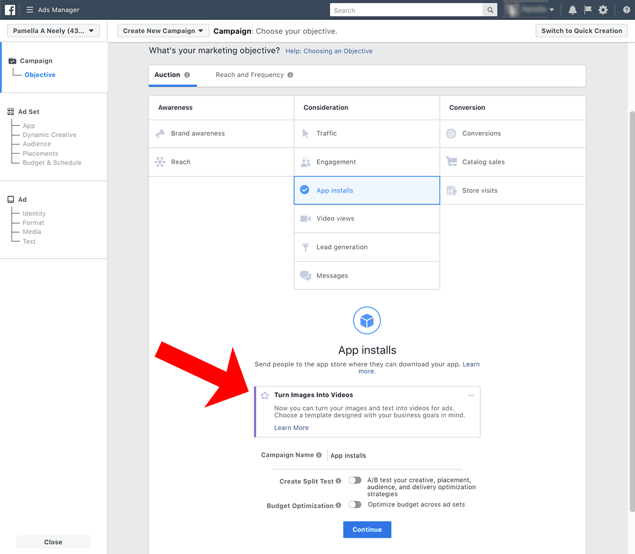This screenshot has width=635, height=554.
Task: Open the notifications bell
Action: (x=572, y=10)
